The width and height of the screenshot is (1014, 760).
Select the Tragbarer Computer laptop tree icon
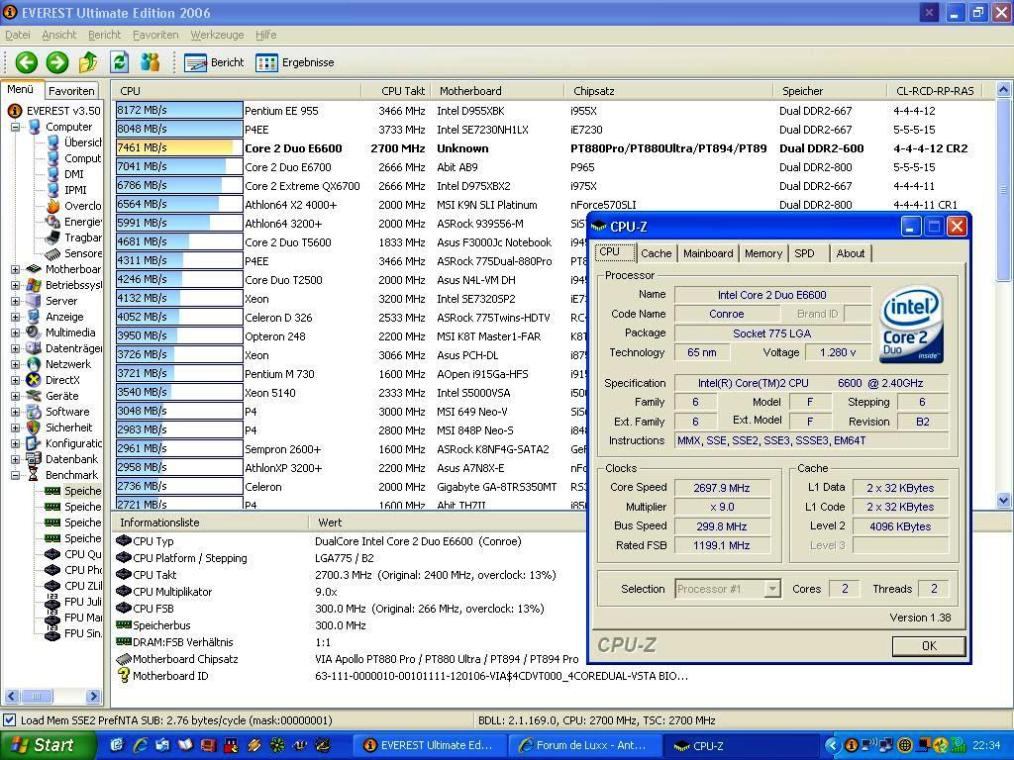coord(53,237)
